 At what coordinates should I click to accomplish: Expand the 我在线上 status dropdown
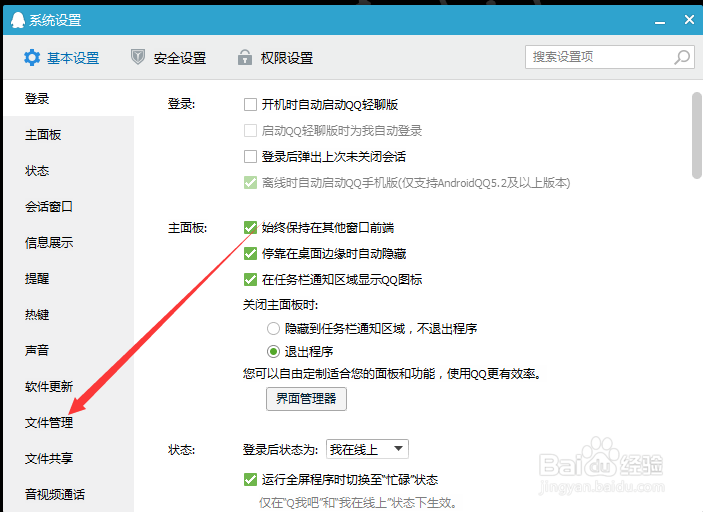point(367,449)
